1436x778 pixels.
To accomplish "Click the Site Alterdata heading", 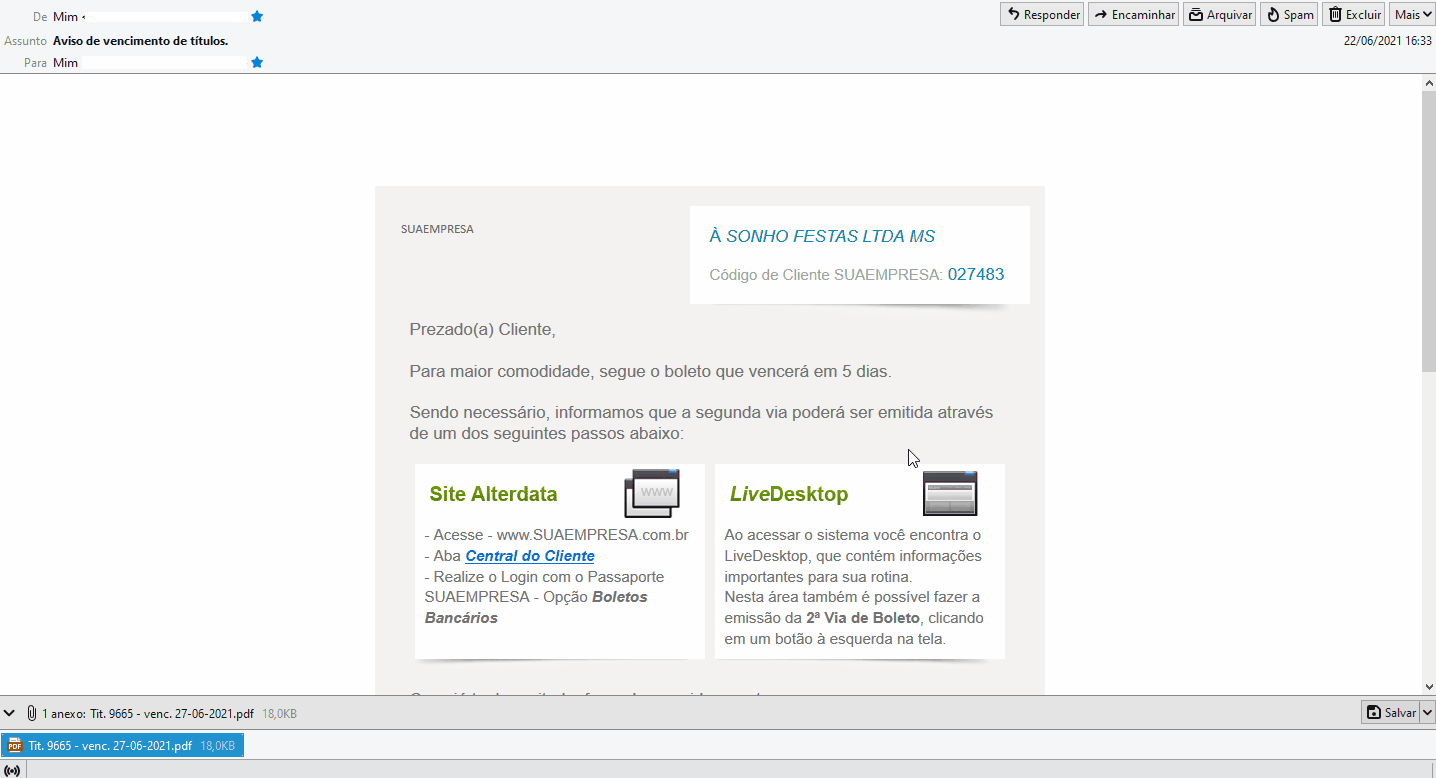I will pyautogui.click(x=493, y=494).
